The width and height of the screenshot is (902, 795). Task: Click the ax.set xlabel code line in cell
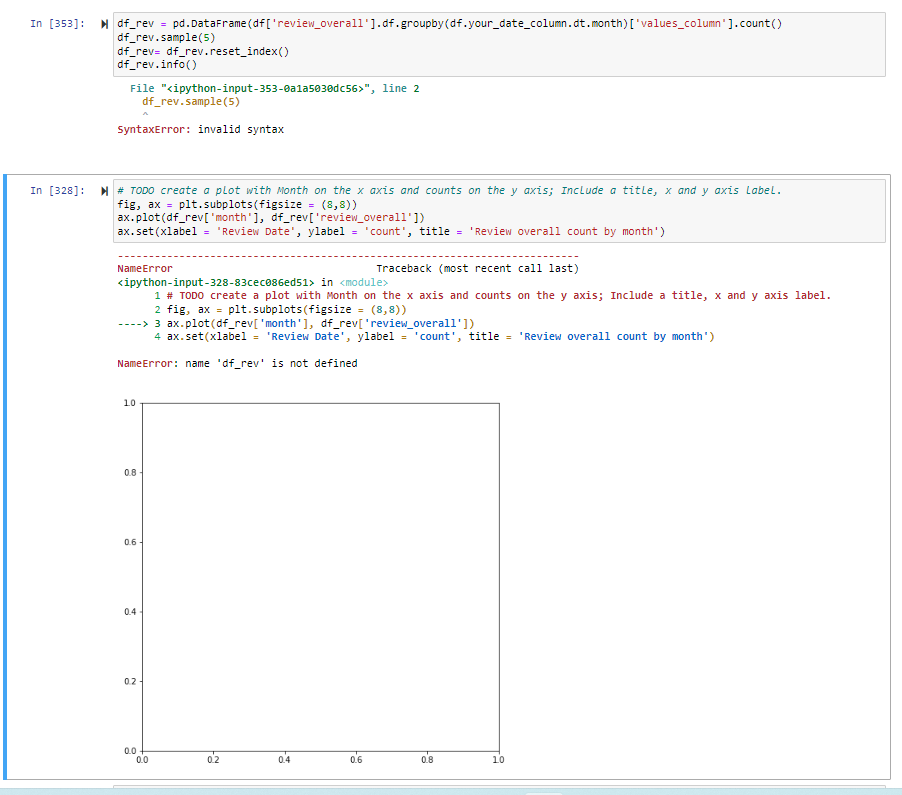(391, 231)
